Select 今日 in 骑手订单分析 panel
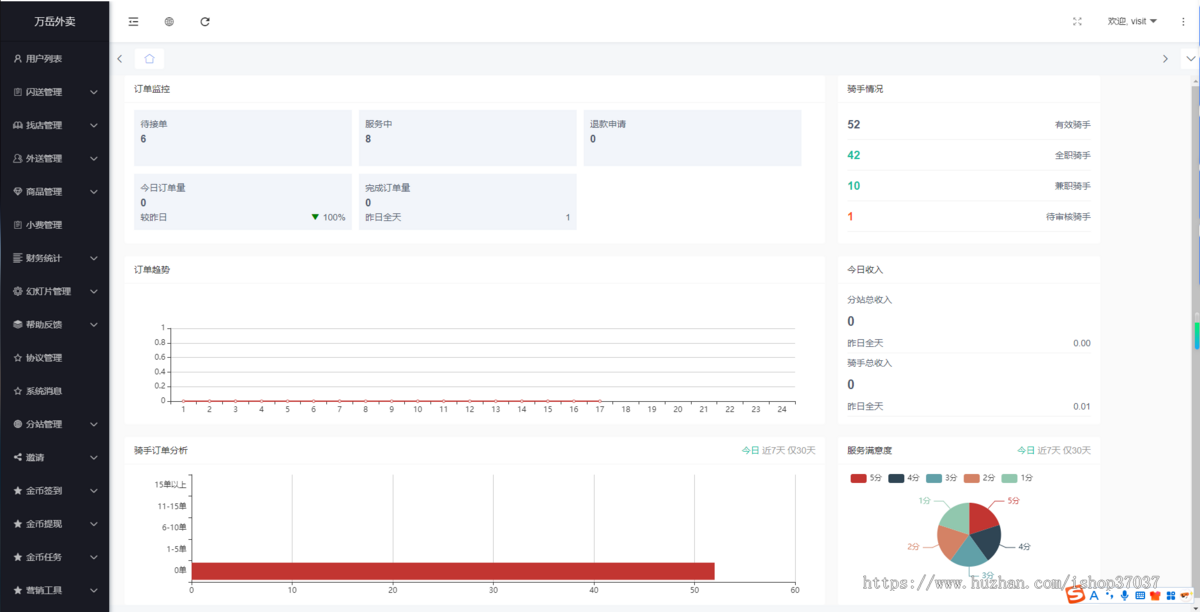The image size is (1200, 612). [x=750, y=450]
